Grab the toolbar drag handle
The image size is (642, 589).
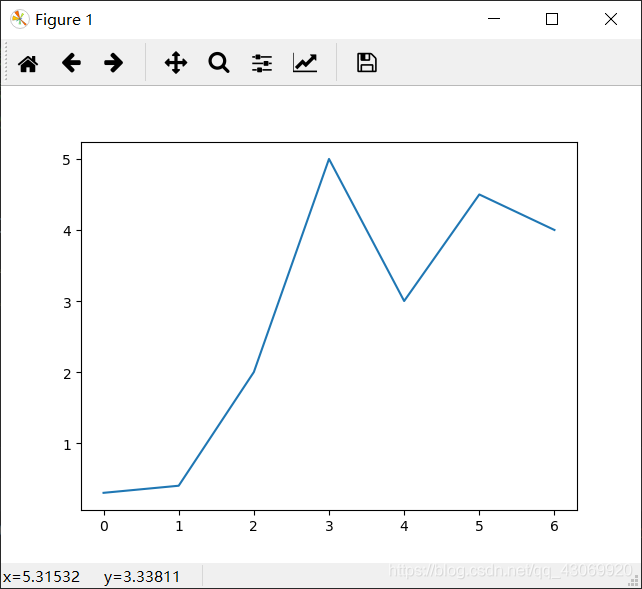(x=6, y=62)
